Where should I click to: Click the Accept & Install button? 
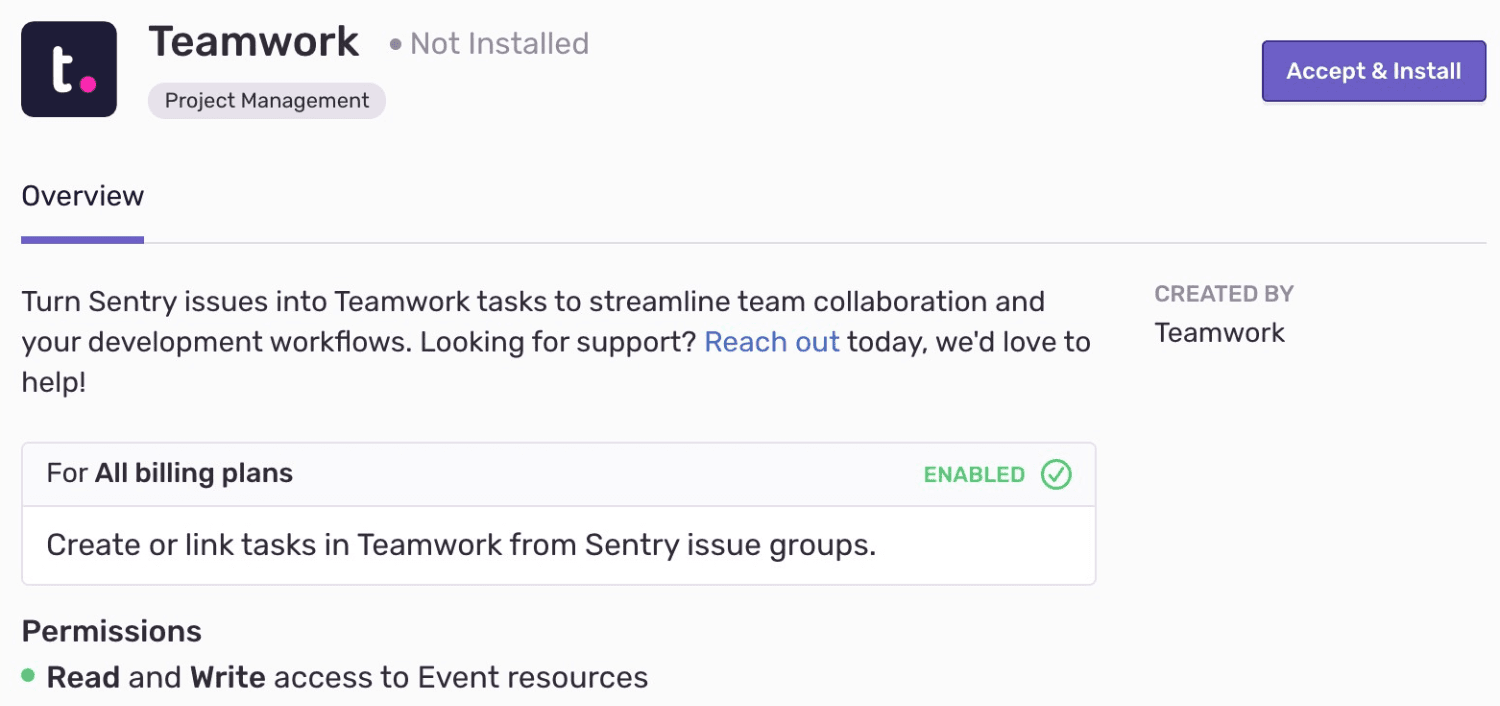pos(1373,70)
